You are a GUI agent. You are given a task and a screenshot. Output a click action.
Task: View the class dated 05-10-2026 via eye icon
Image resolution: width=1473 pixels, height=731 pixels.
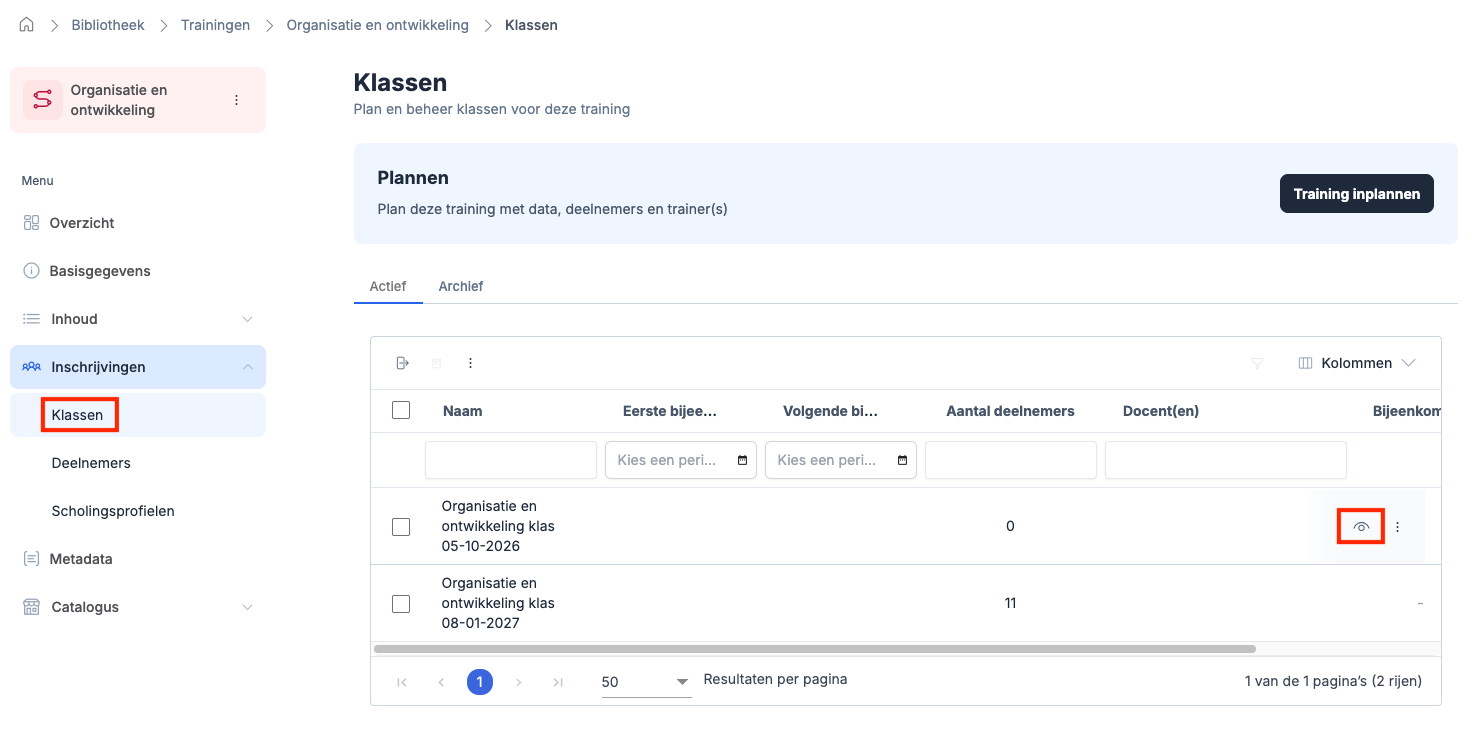1360,527
